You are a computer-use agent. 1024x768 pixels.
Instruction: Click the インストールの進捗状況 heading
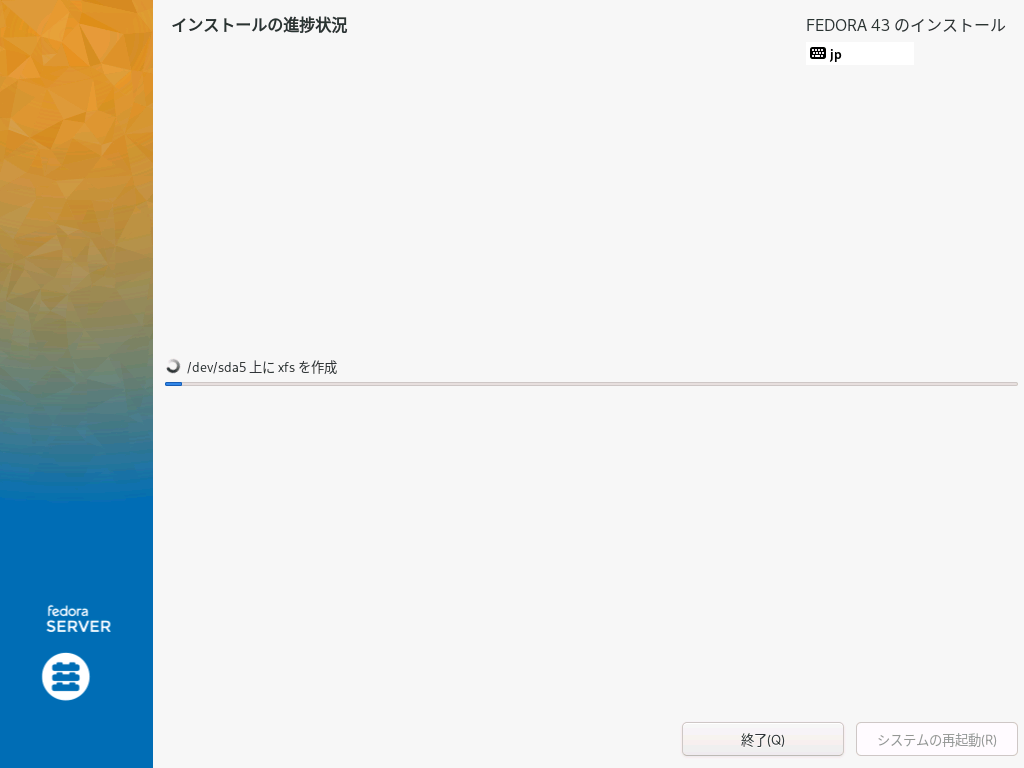click(x=259, y=25)
